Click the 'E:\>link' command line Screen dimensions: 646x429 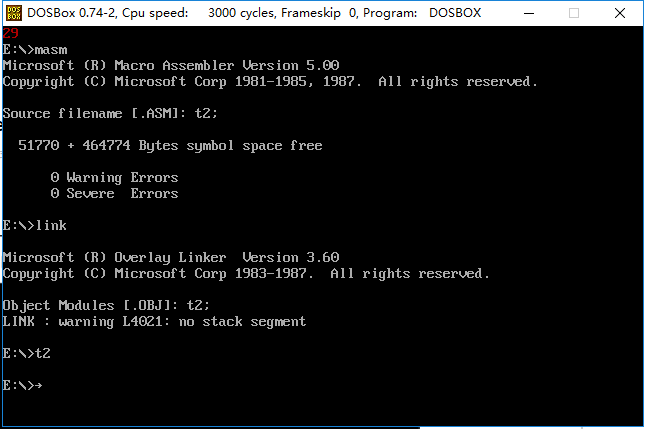35,225
